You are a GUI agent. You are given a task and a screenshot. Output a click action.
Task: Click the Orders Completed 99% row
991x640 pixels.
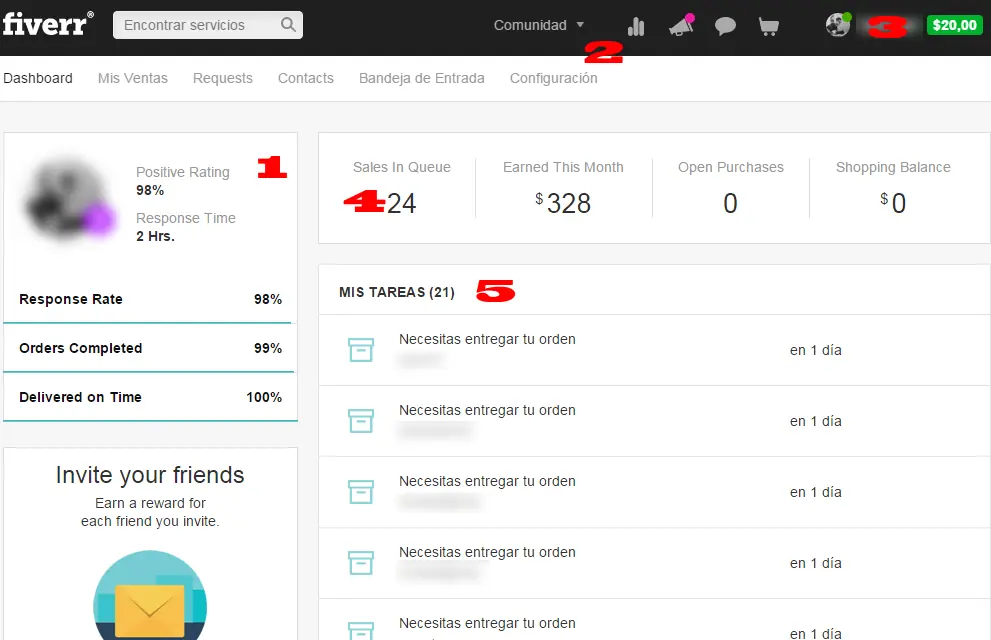150,348
